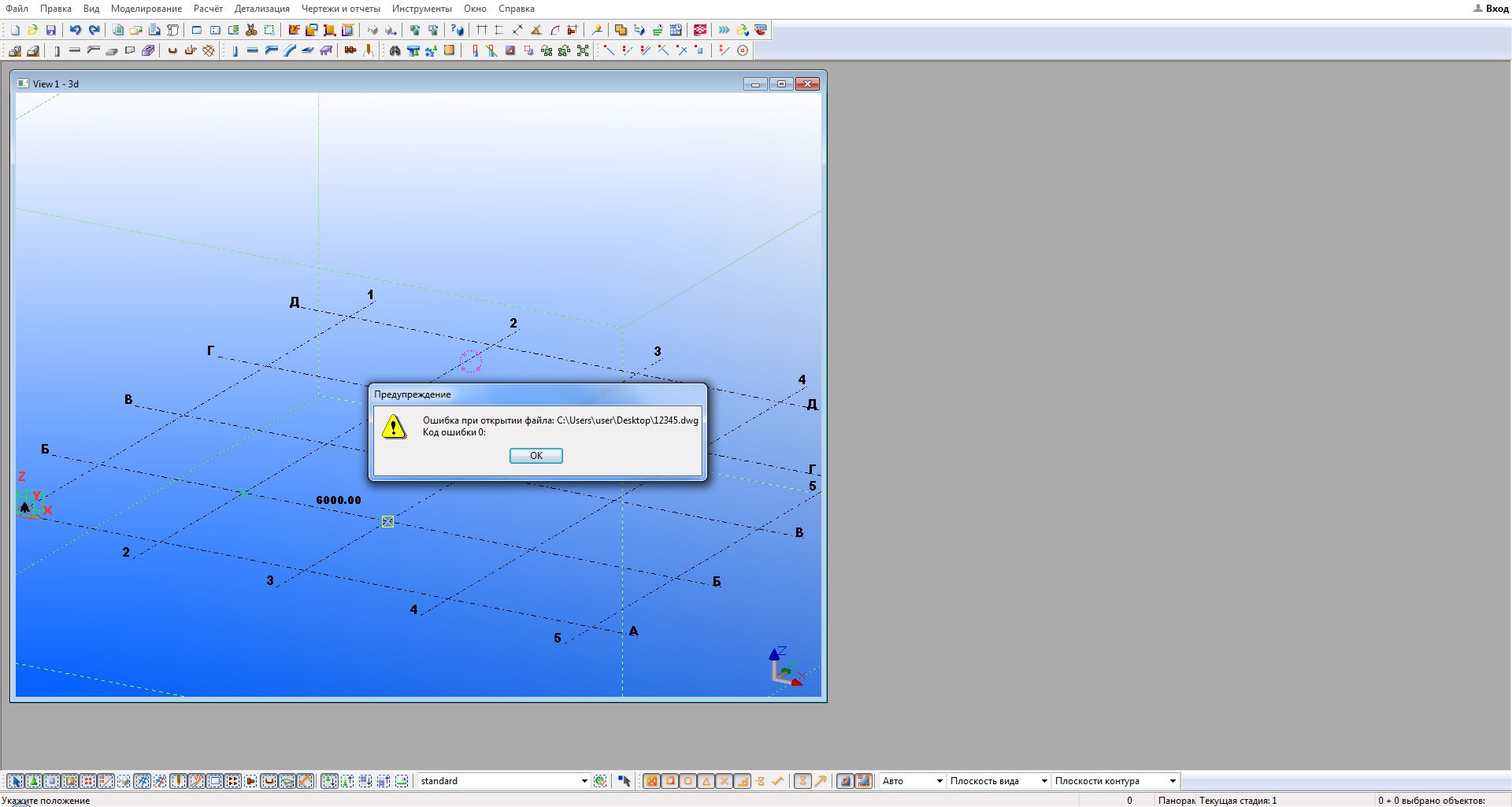The width and height of the screenshot is (1512, 807).
Task: Expand the 'standard' selection filter dropdown
Action: tap(584, 782)
